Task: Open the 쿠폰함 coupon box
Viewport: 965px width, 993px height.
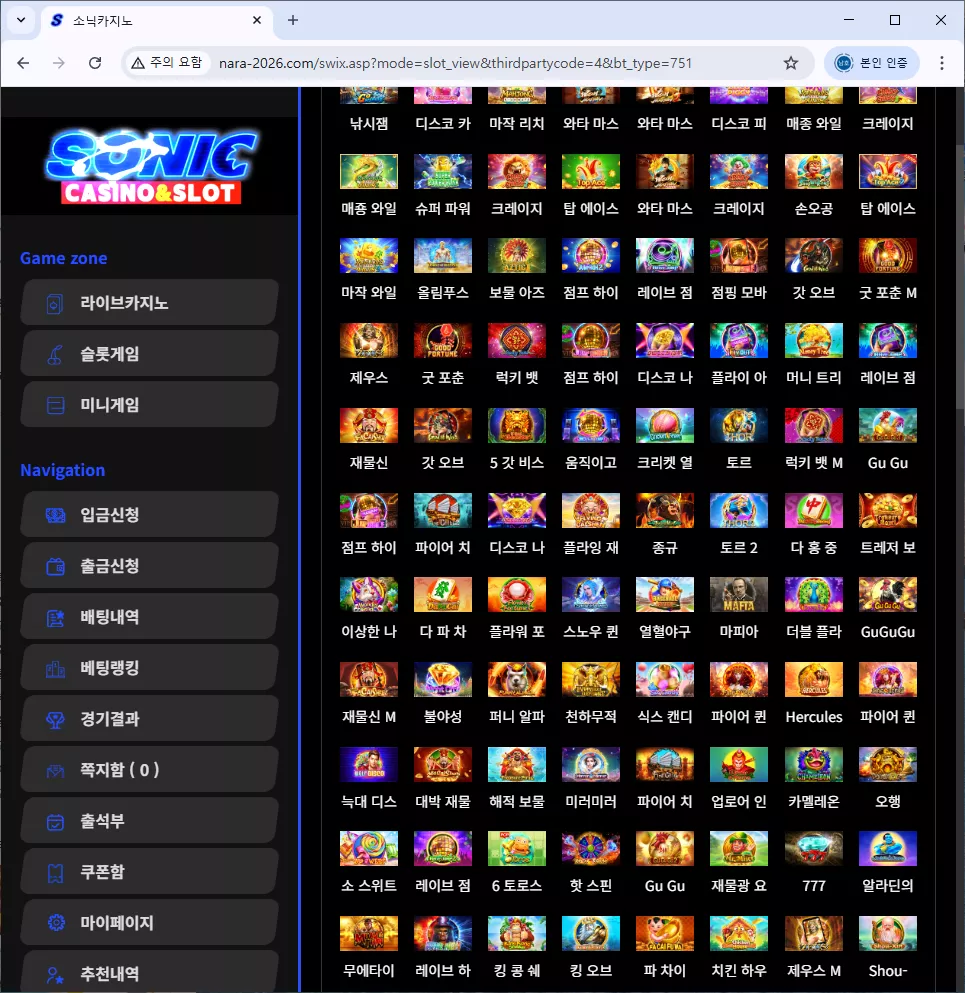Action: pyautogui.click(x=149, y=871)
